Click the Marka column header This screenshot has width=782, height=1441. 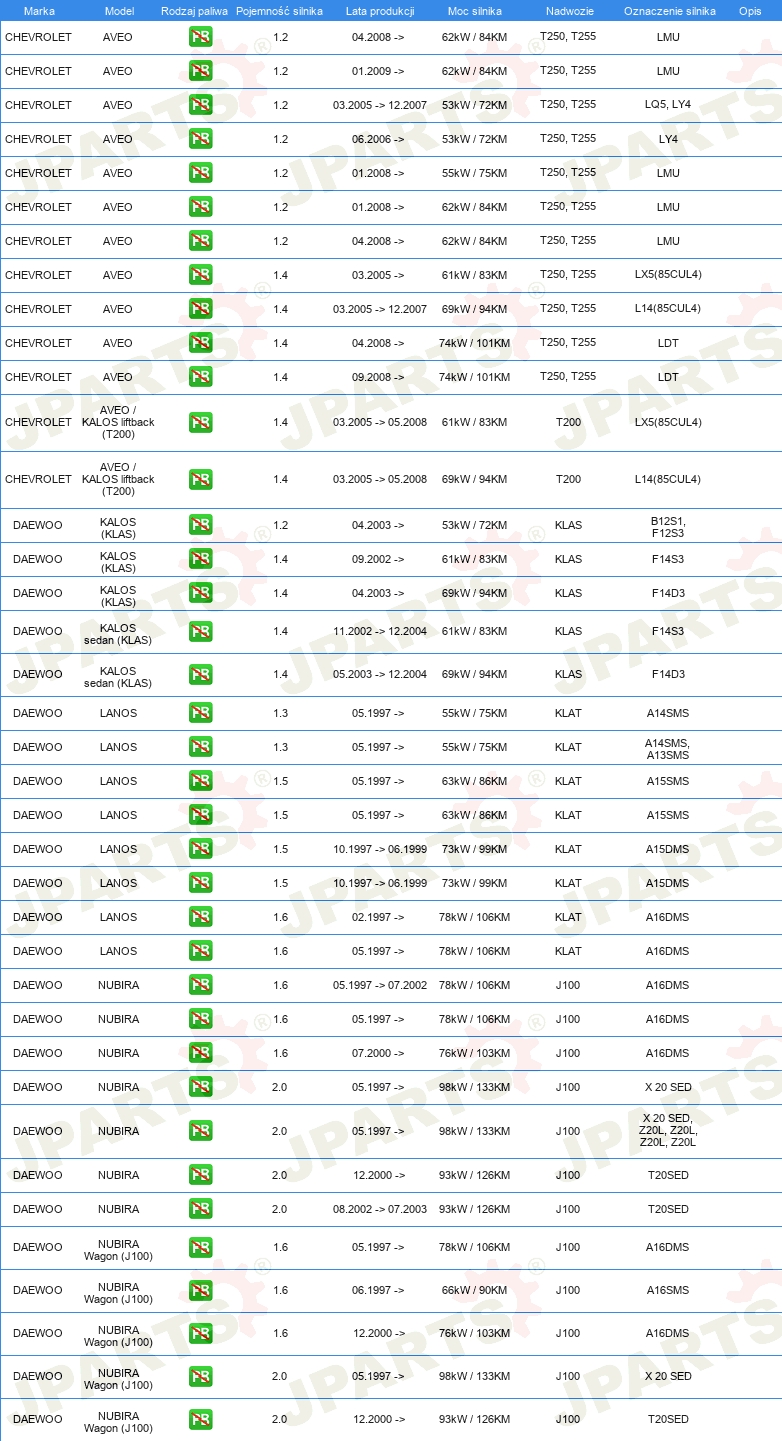pos(39,11)
